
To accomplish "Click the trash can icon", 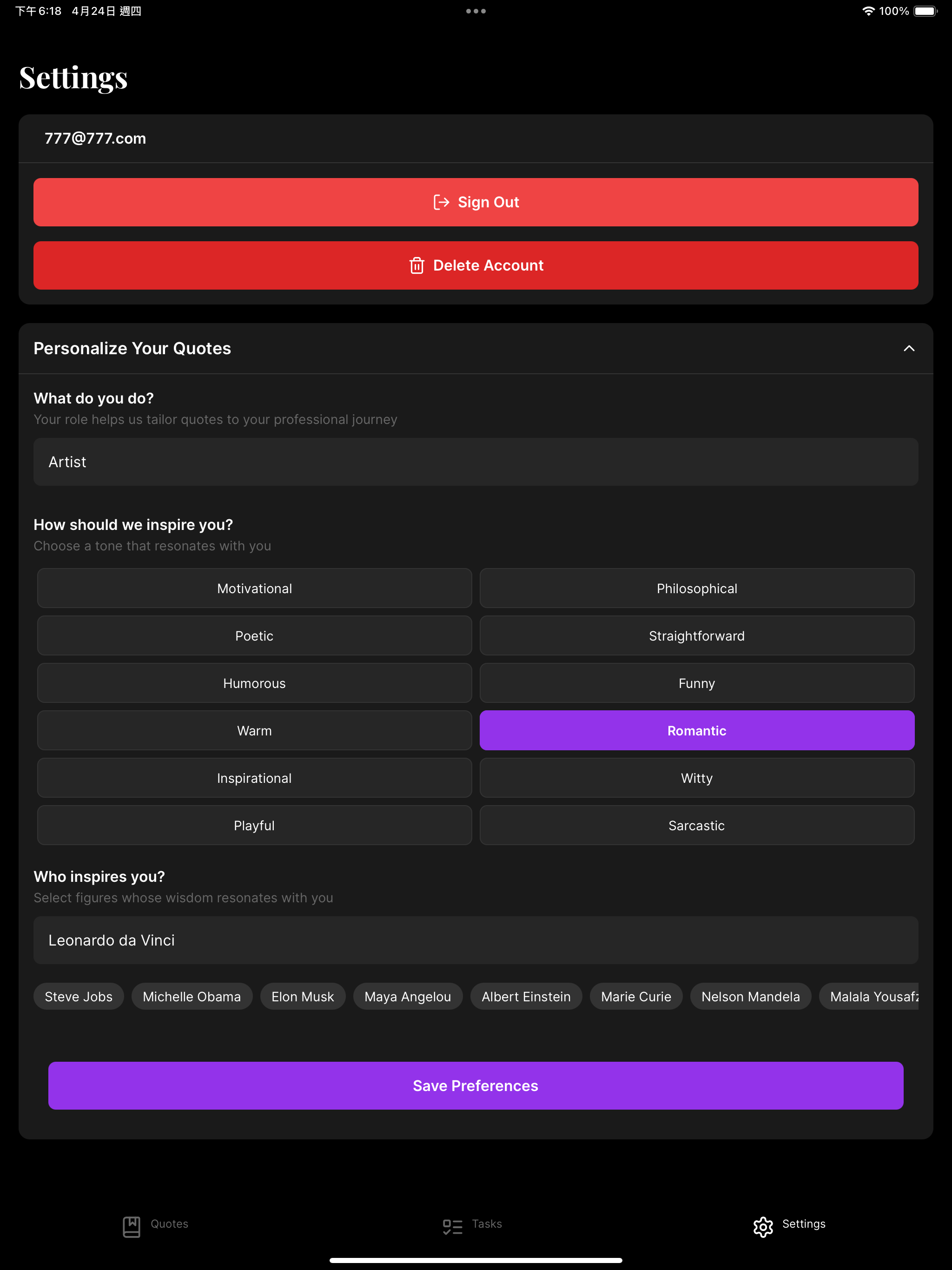I will (417, 265).
